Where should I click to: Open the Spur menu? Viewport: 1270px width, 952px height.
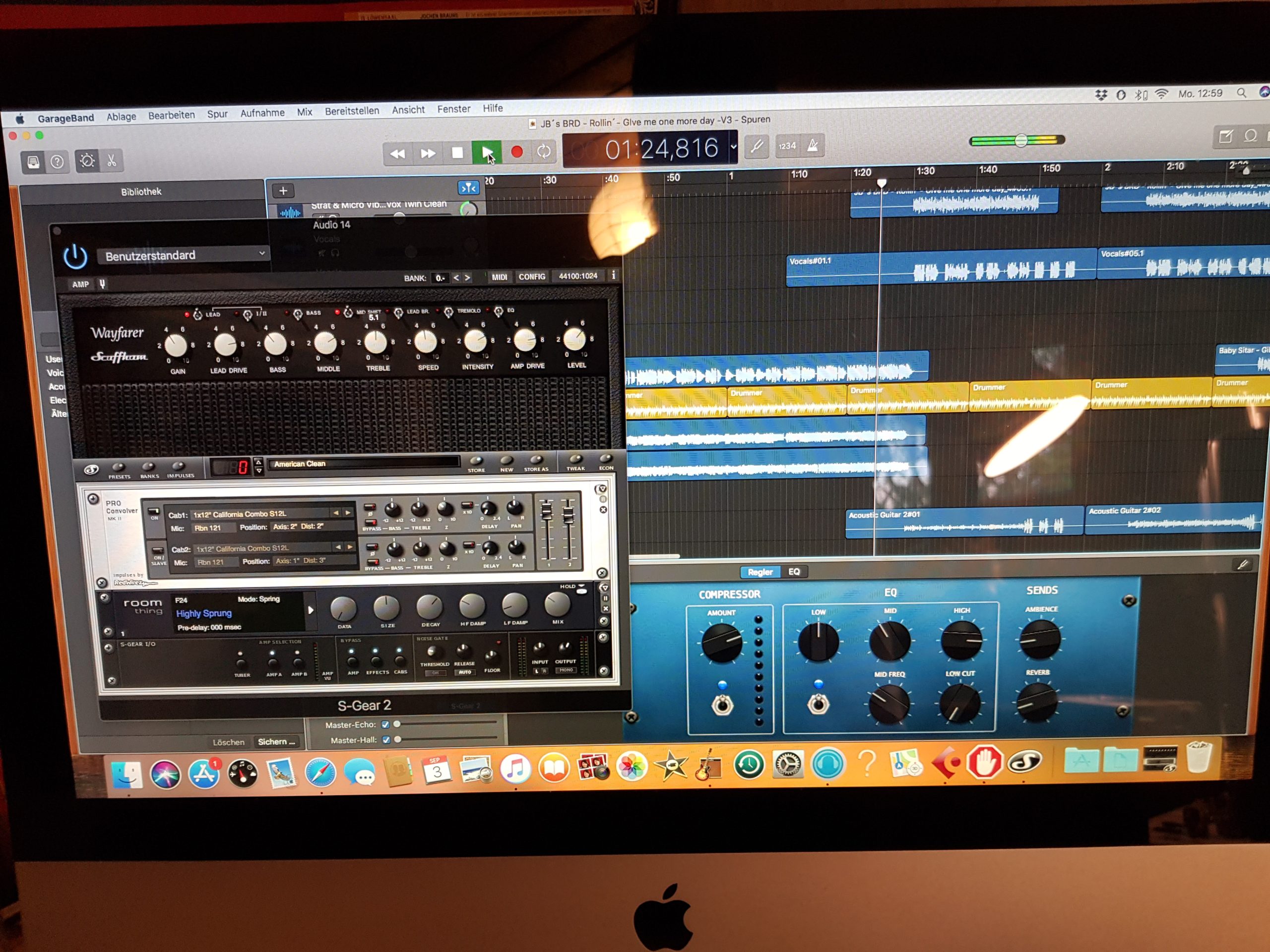[217, 114]
